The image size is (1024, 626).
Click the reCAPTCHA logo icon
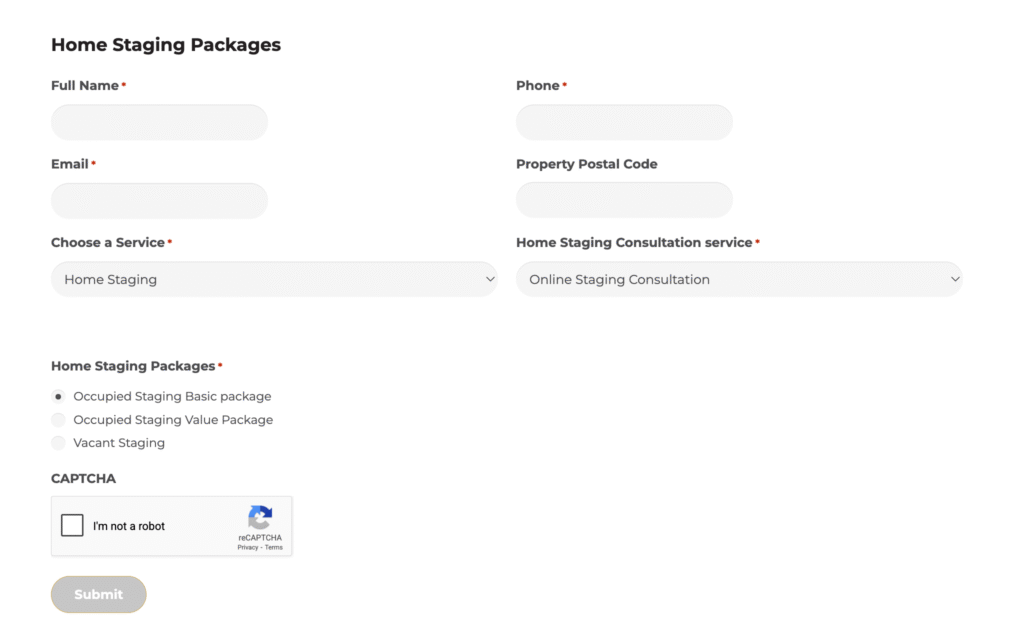pos(260,518)
